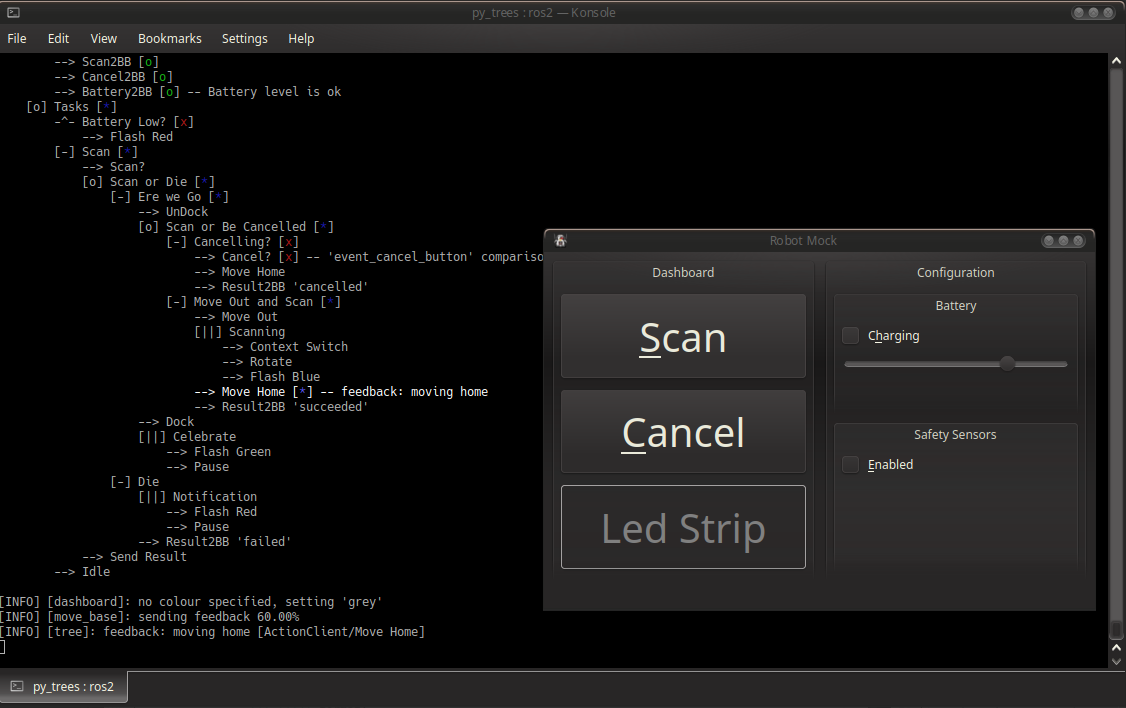Enable the Charging checkbox
The image size is (1126, 708).
(850, 335)
